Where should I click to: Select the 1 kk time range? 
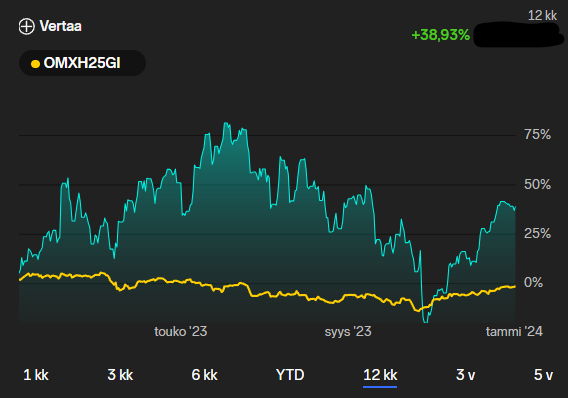(36, 375)
